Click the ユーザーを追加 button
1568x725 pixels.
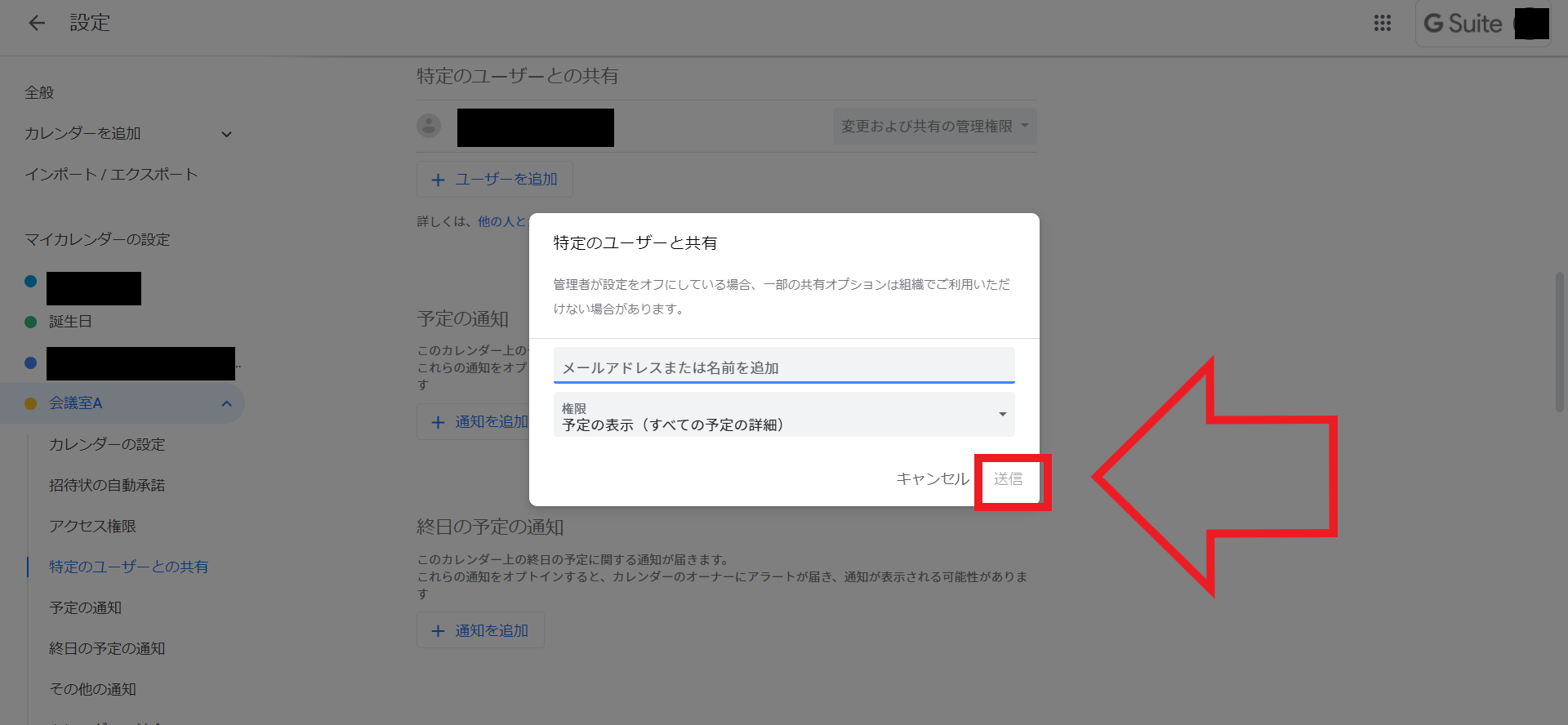494,179
